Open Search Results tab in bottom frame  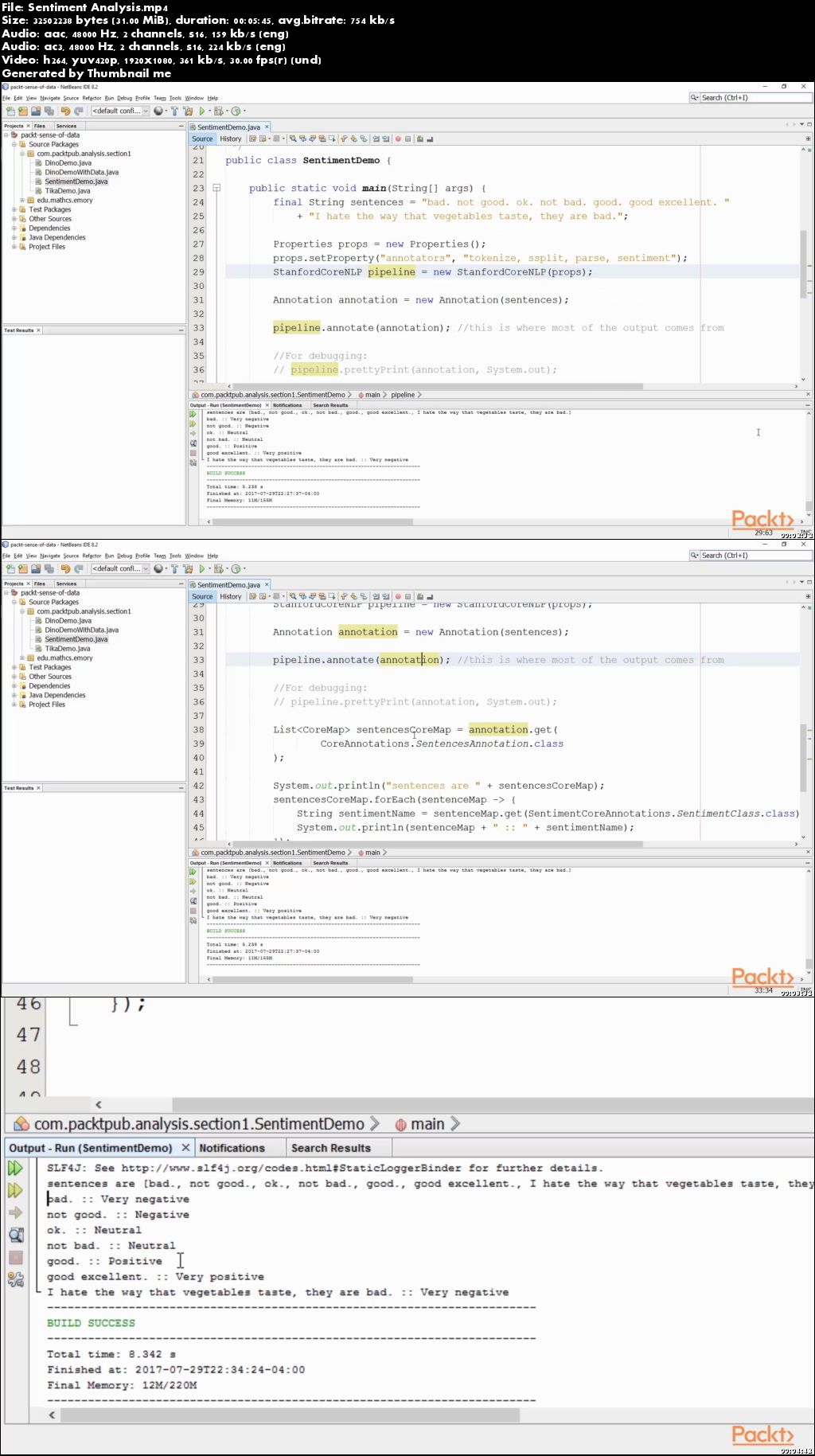[330, 1148]
